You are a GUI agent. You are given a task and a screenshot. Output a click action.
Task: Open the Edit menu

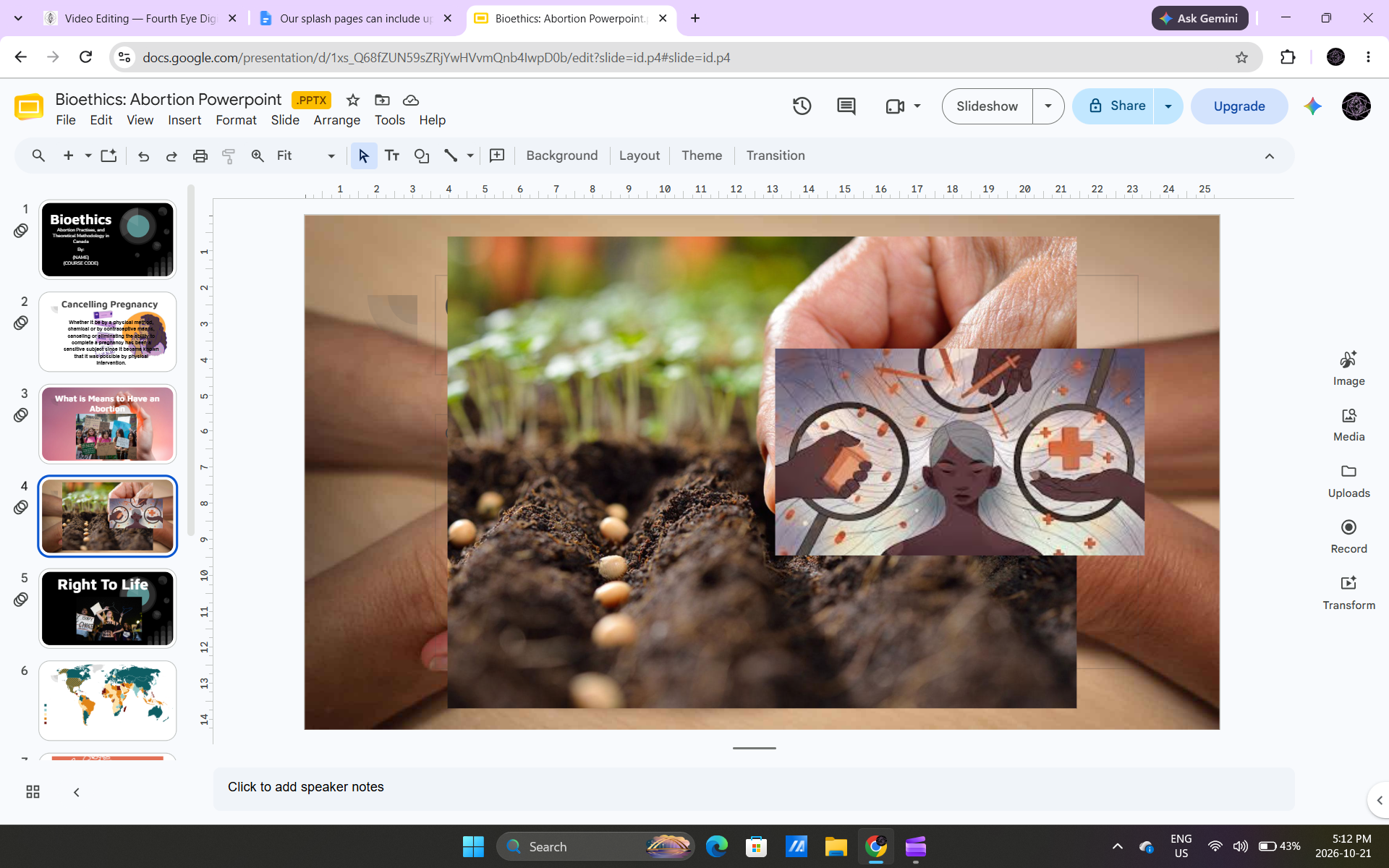[101, 120]
